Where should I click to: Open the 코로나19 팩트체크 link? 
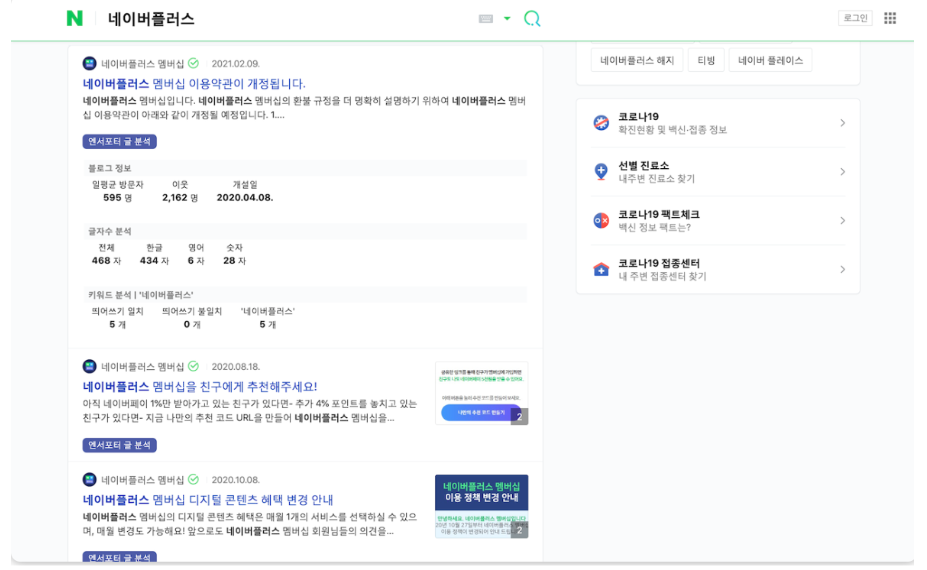coord(659,221)
